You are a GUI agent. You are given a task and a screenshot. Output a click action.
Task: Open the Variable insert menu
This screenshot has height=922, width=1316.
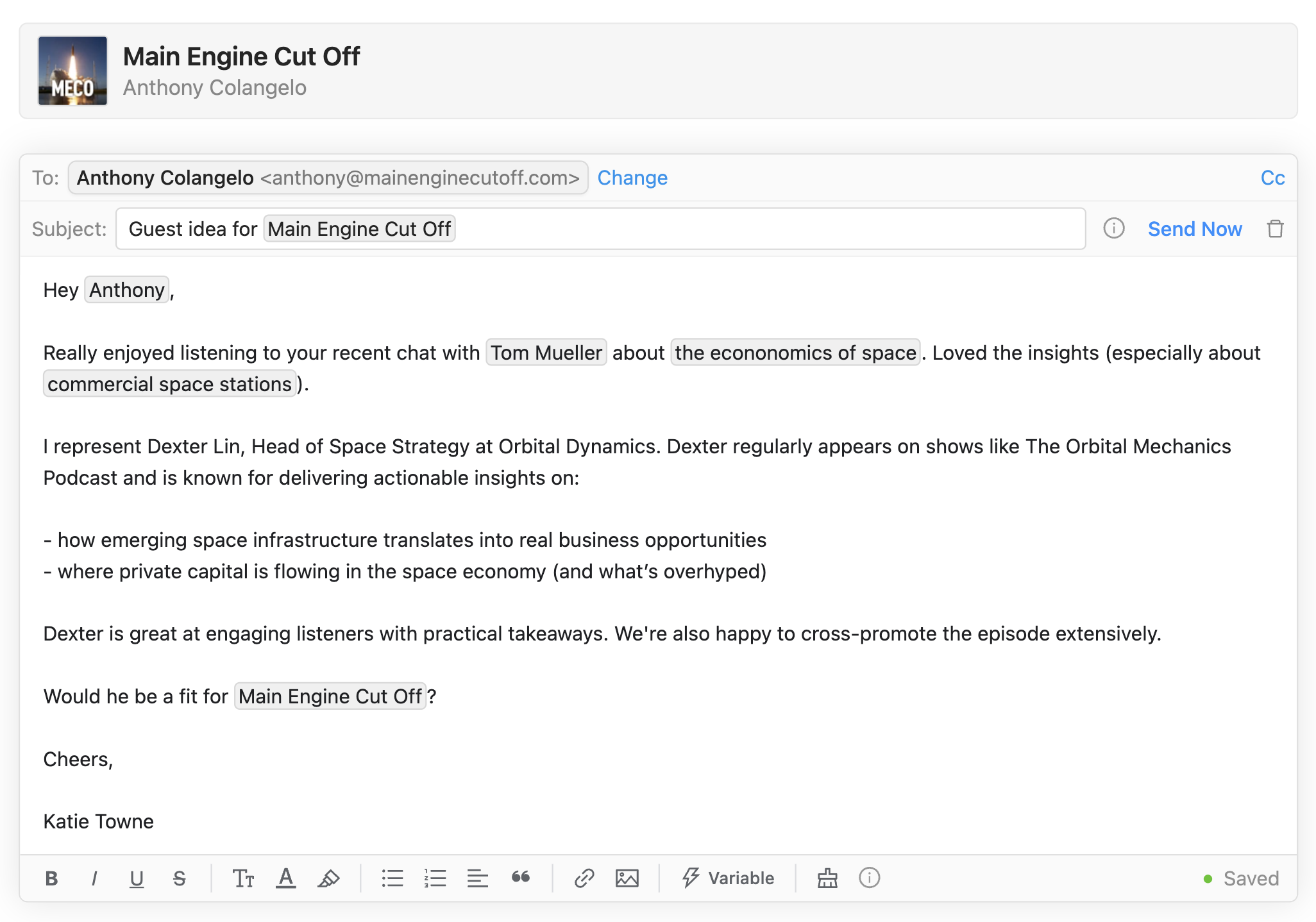pos(728,878)
